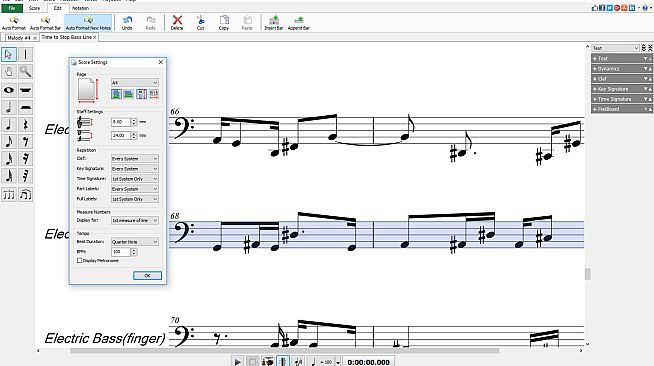Image resolution: width=654 pixels, height=366 pixels.
Task: Choose the whole note tool
Action: (9, 90)
